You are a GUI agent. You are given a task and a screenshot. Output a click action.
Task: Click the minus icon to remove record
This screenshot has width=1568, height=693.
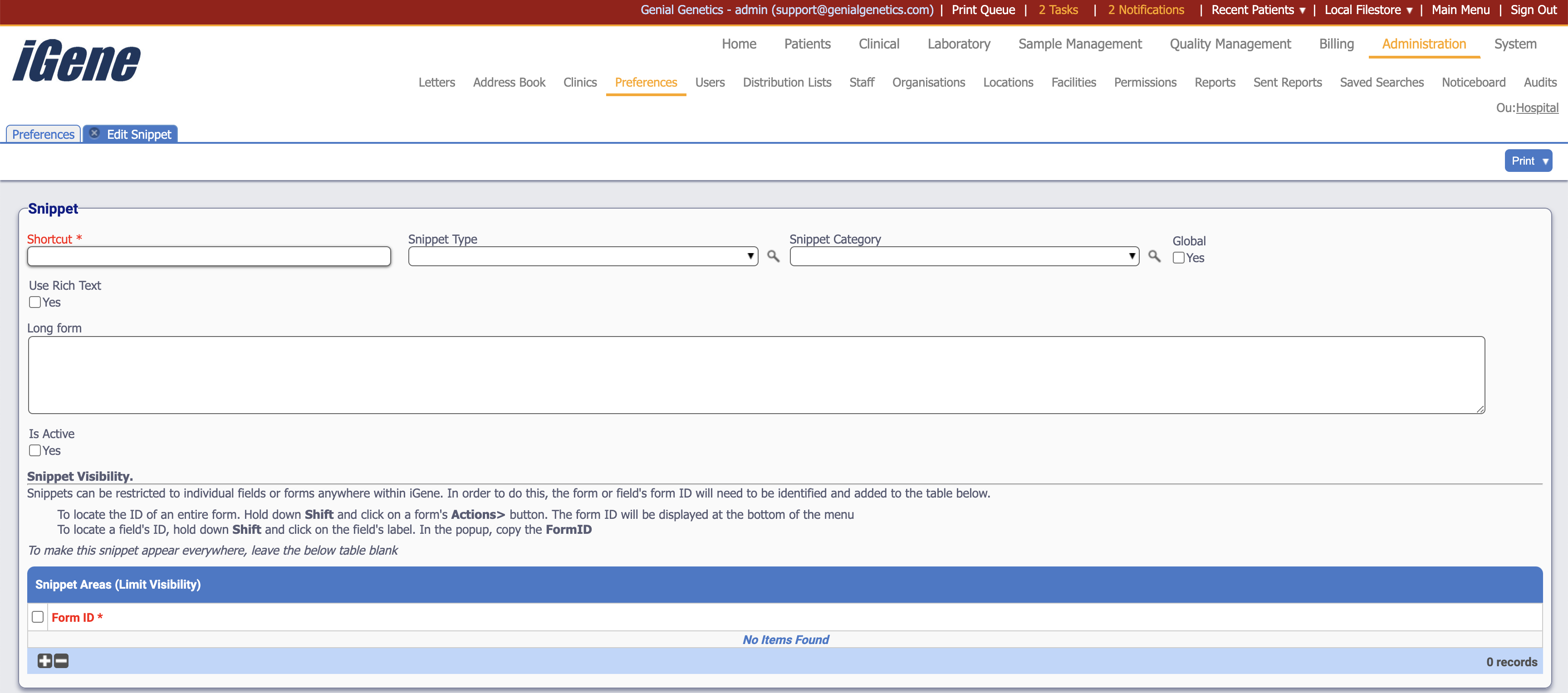pyautogui.click(x=62, y=661)
